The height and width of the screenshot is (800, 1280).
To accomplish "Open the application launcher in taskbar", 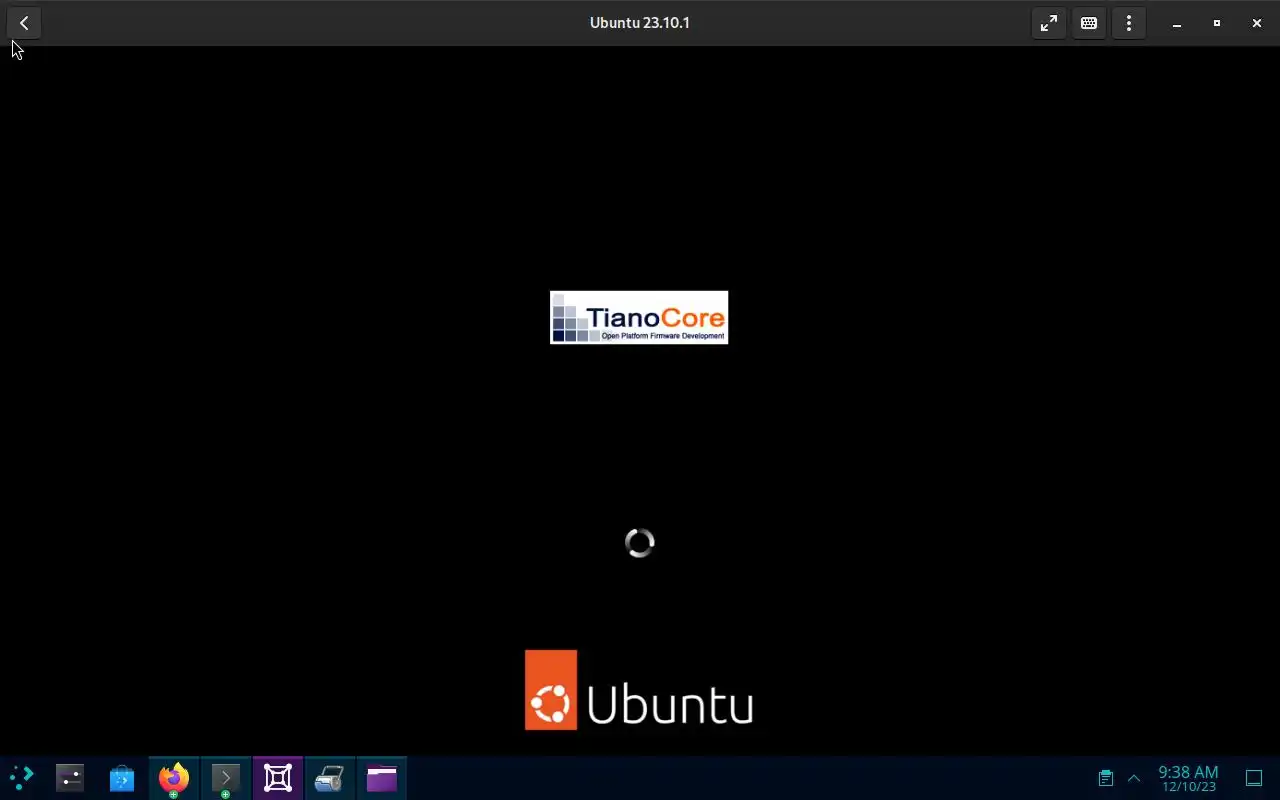I will point(21,778).
